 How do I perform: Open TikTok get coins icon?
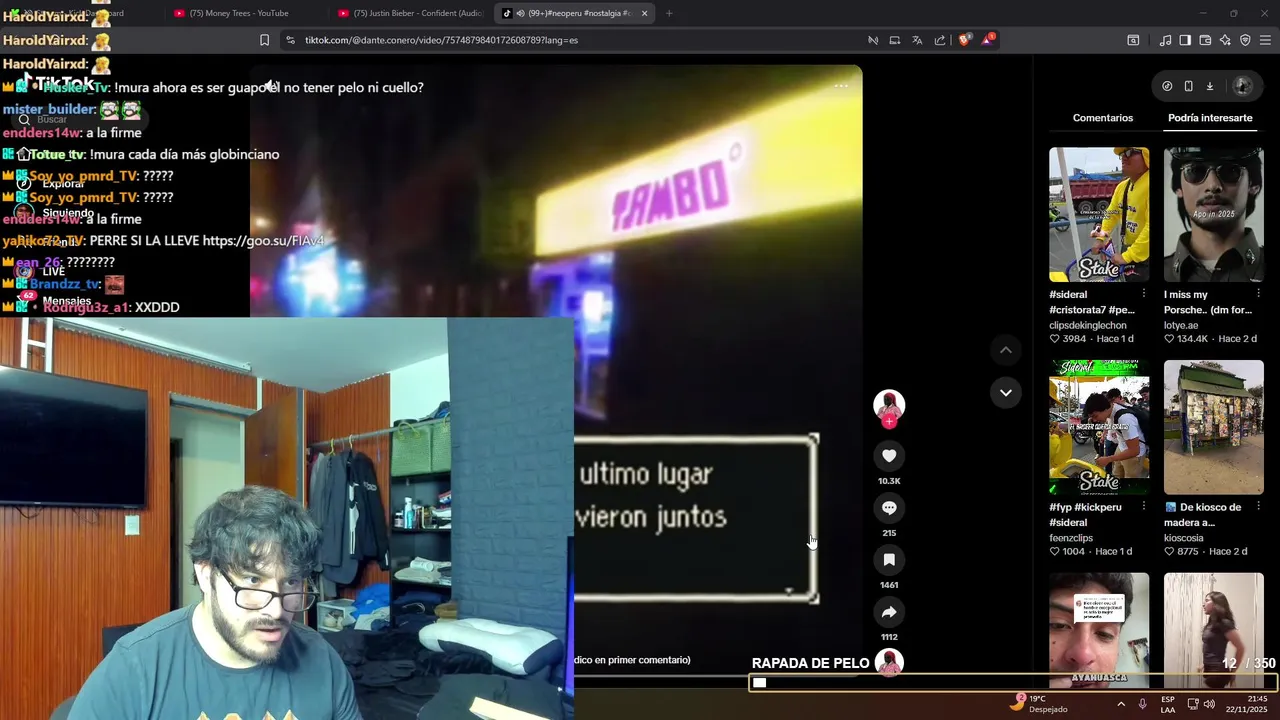point(1167,86)
